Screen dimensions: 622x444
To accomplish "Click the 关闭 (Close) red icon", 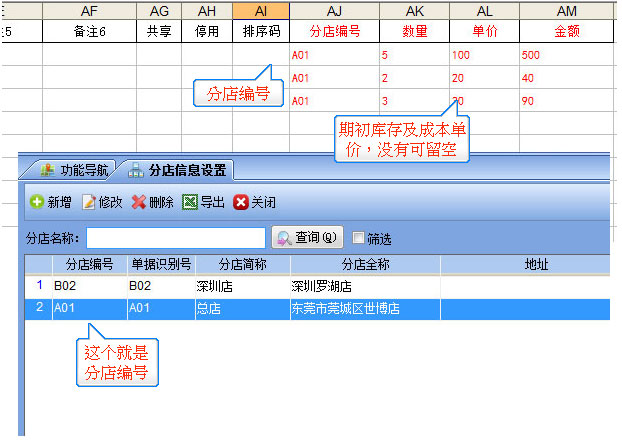I will tap(241, 202).
